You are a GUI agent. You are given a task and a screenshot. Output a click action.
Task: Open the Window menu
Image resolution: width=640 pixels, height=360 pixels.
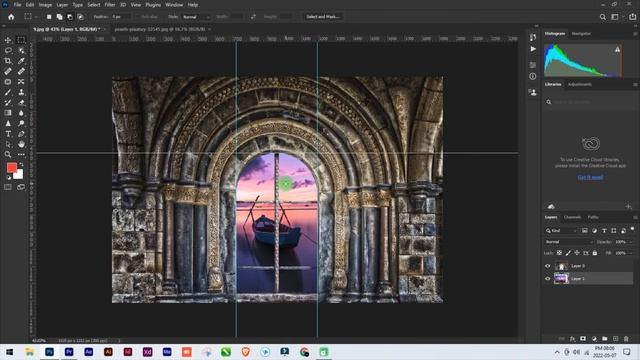coord(174,5)
